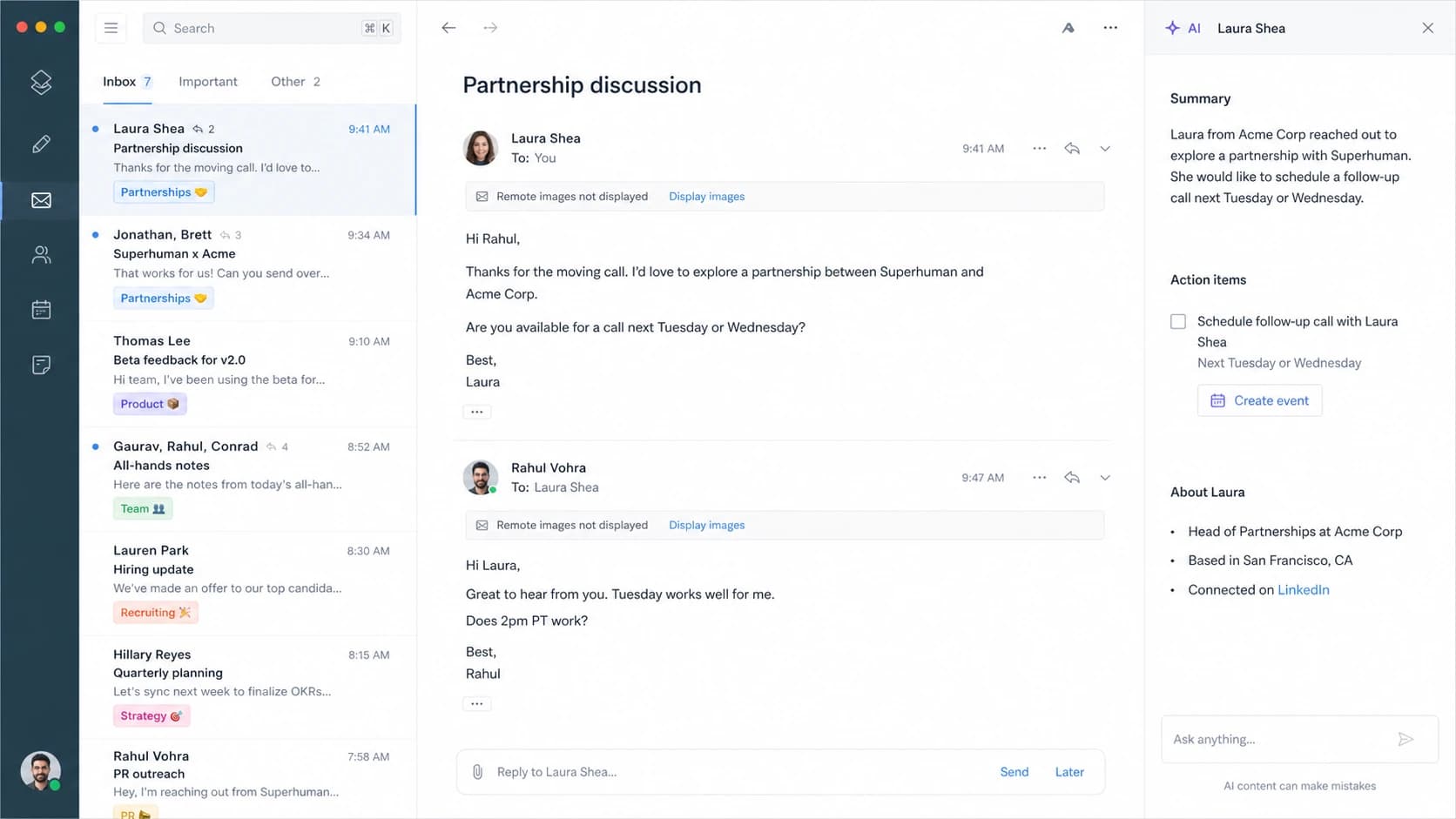This screenshot has height=819, width=1456.
Task: Open Thomas Lee Beta feedback email
Action: click(247, 373)
